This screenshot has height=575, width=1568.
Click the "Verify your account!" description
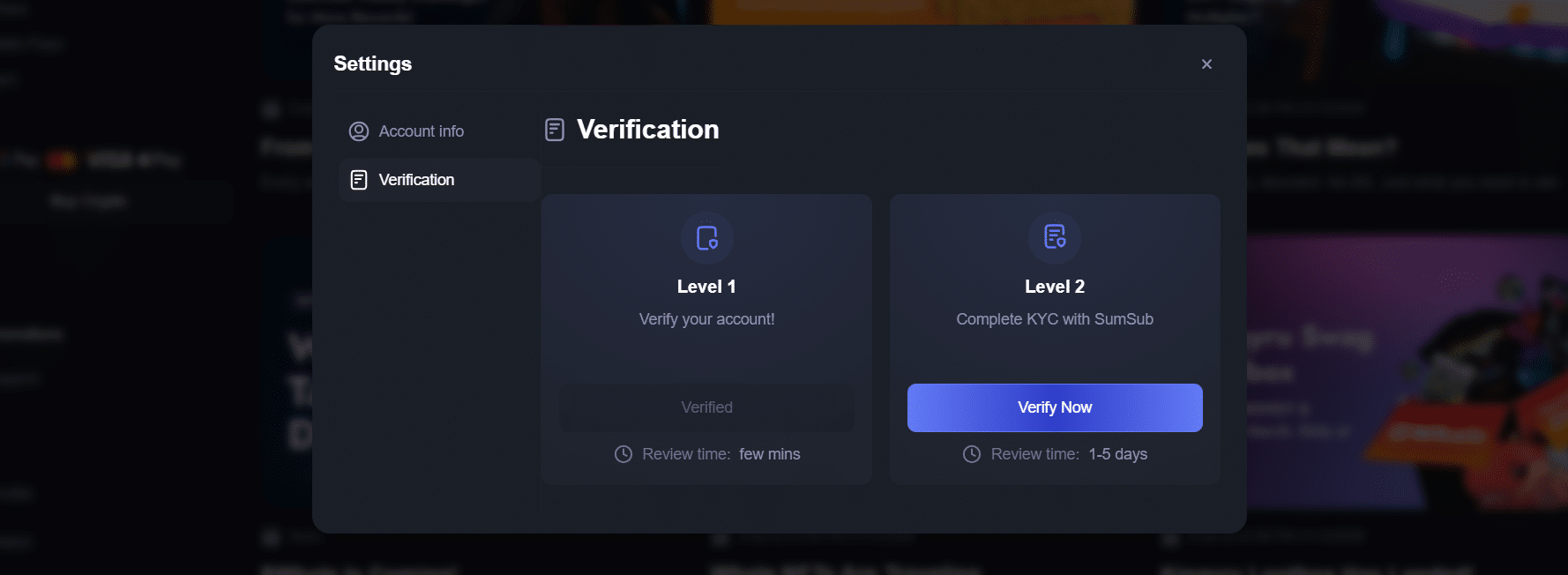point(706,319)
